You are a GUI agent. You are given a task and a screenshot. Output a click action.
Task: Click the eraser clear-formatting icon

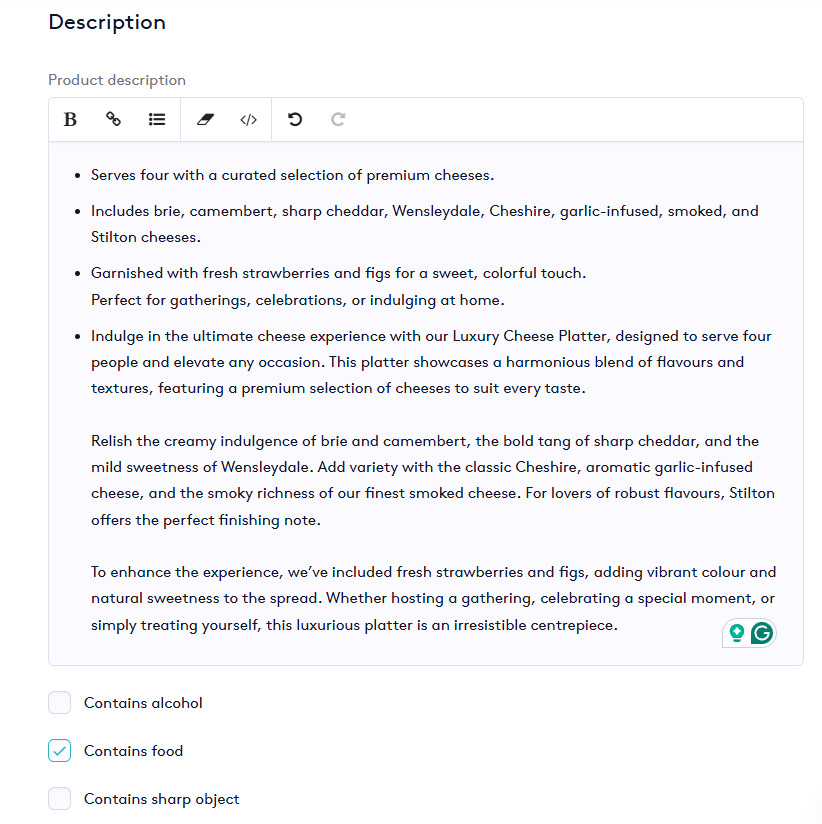(206, 120)
